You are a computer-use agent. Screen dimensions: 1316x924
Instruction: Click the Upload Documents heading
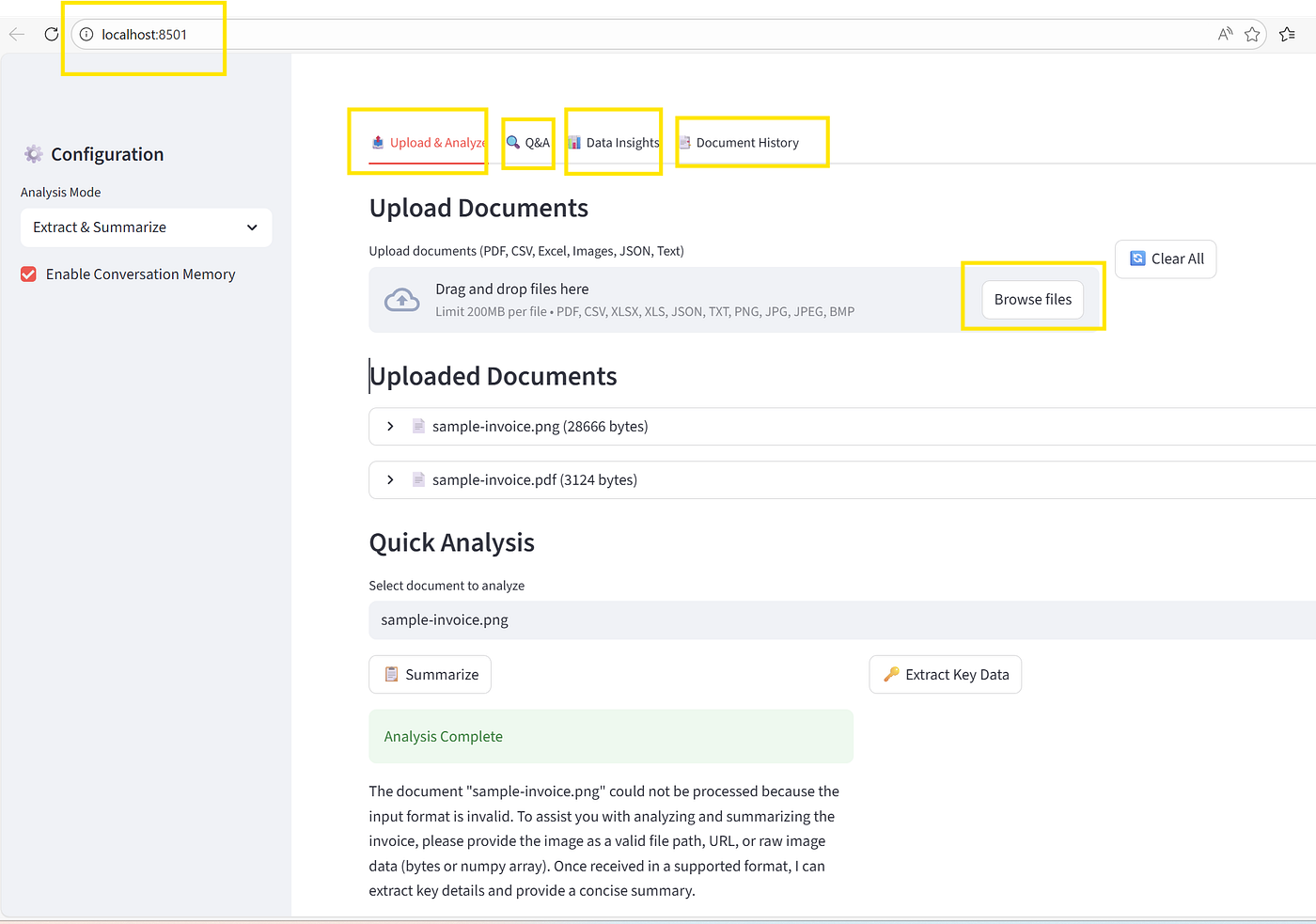(x=478, y=208)
